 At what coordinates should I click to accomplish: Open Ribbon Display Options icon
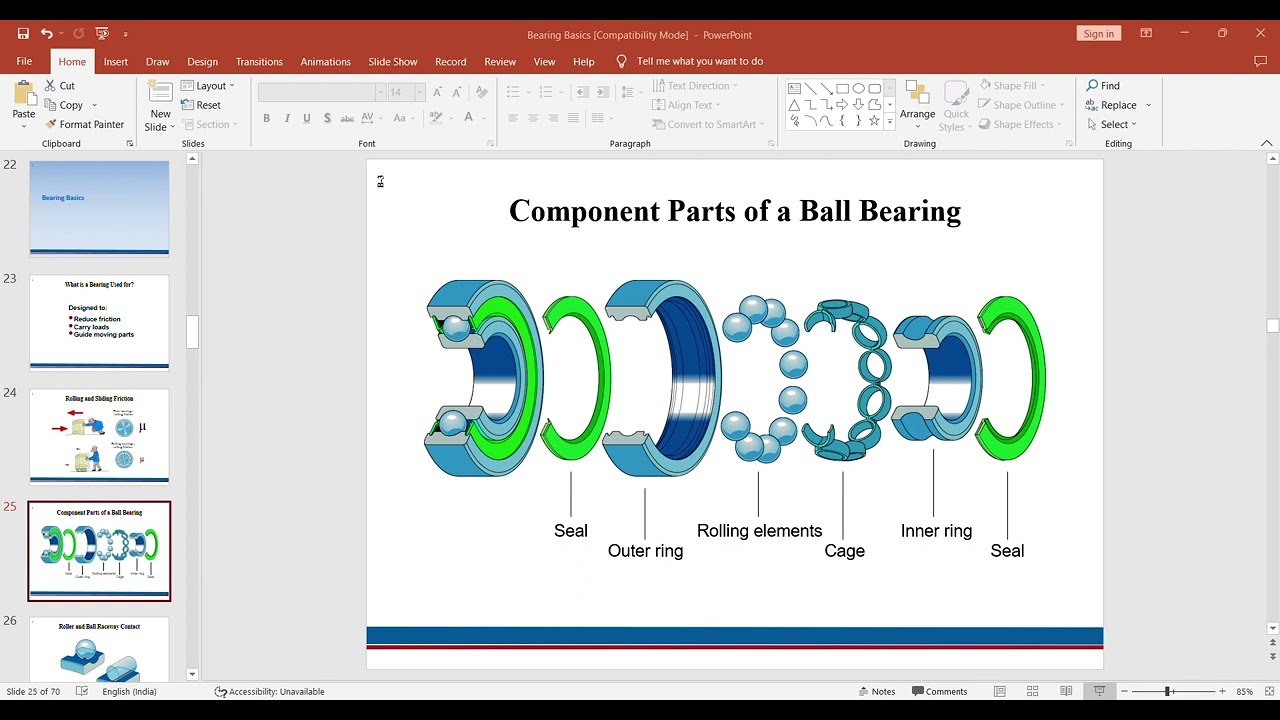(x=1146, y=33)
